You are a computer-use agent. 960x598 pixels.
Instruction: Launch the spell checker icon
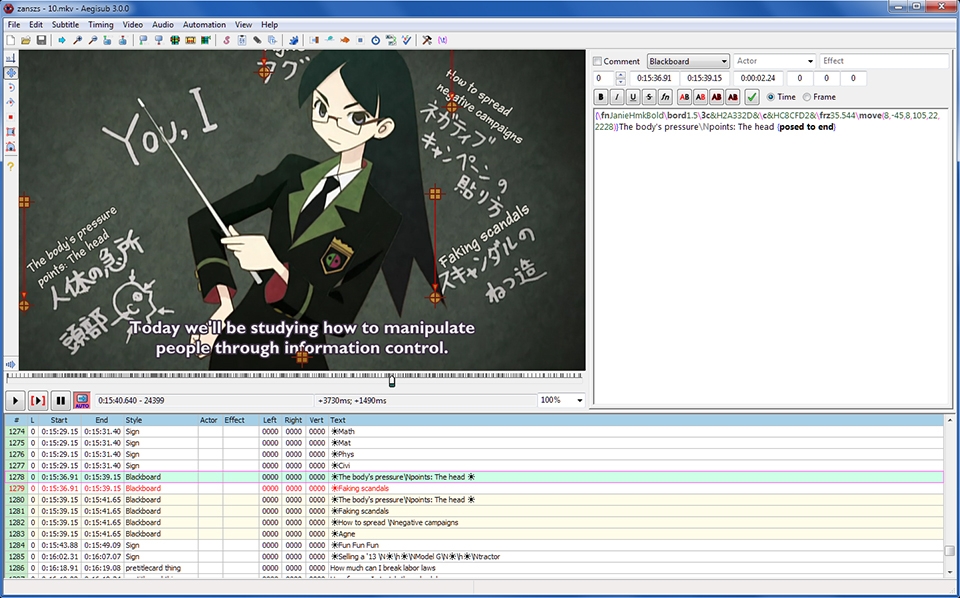tap(406, 40)
